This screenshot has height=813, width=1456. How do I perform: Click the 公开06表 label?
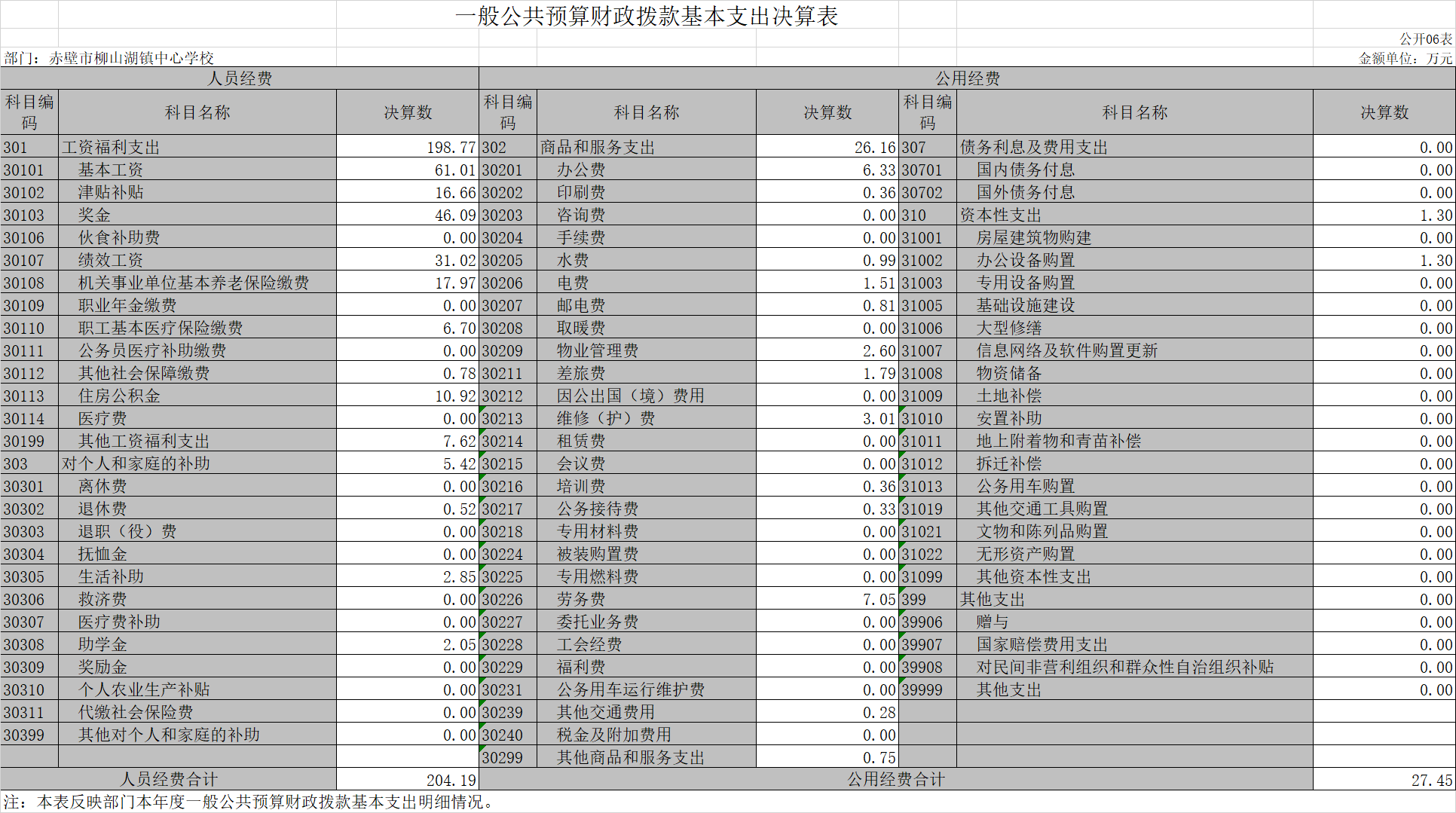(x=1426, y=39)
